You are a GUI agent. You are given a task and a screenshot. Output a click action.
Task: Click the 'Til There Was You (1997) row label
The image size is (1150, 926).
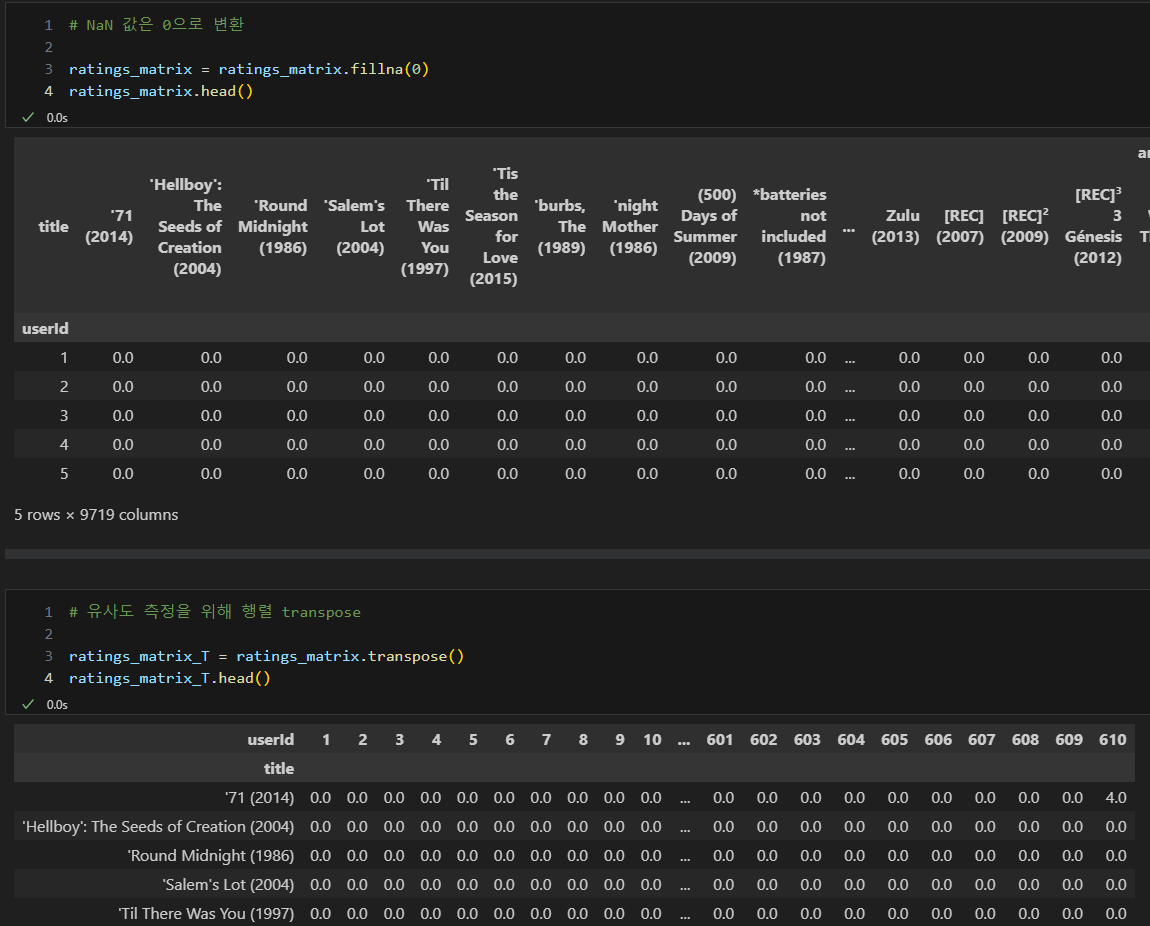tap(206, 914)
